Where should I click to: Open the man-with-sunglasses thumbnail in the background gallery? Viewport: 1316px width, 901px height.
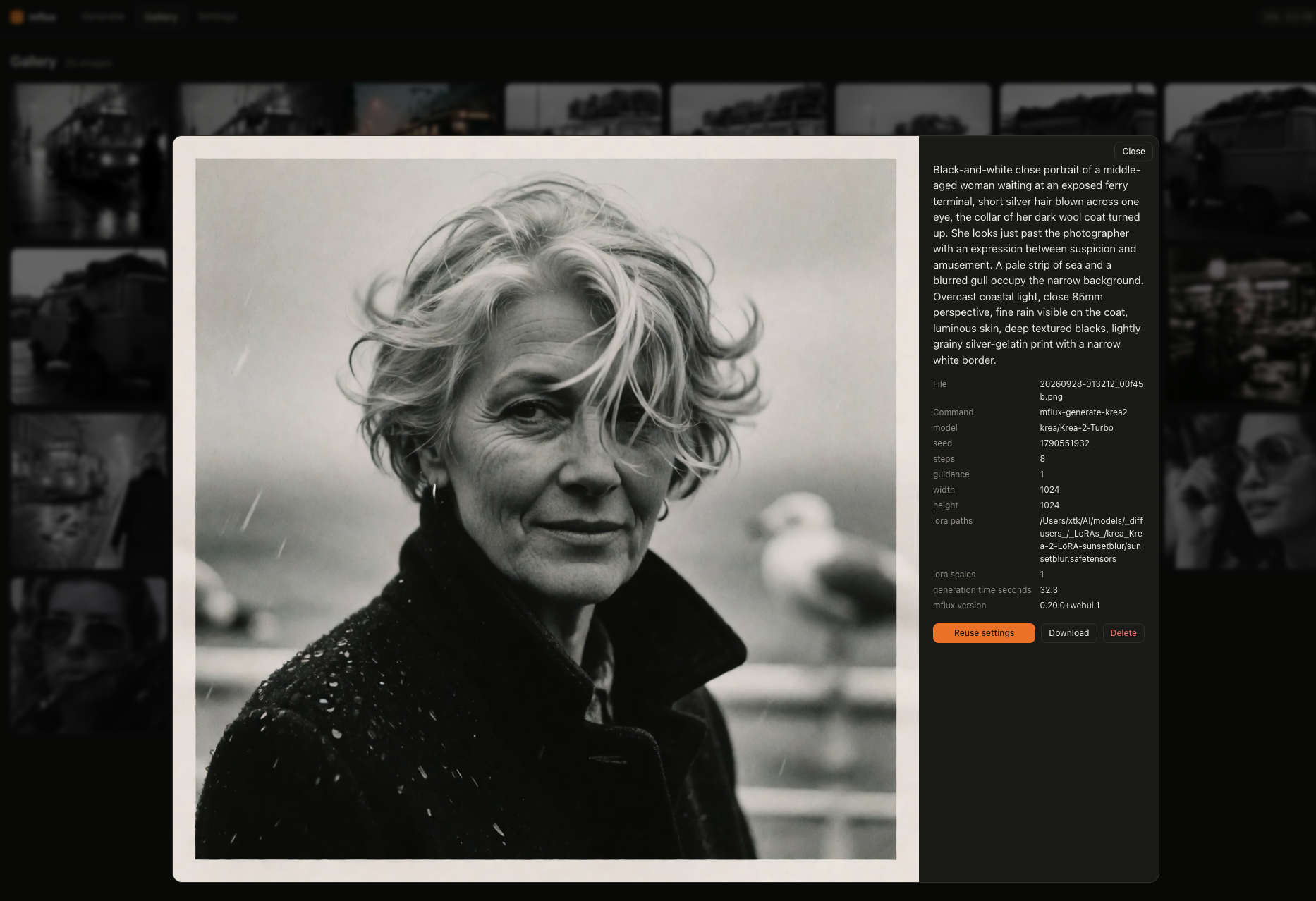[x=89, y=656]
